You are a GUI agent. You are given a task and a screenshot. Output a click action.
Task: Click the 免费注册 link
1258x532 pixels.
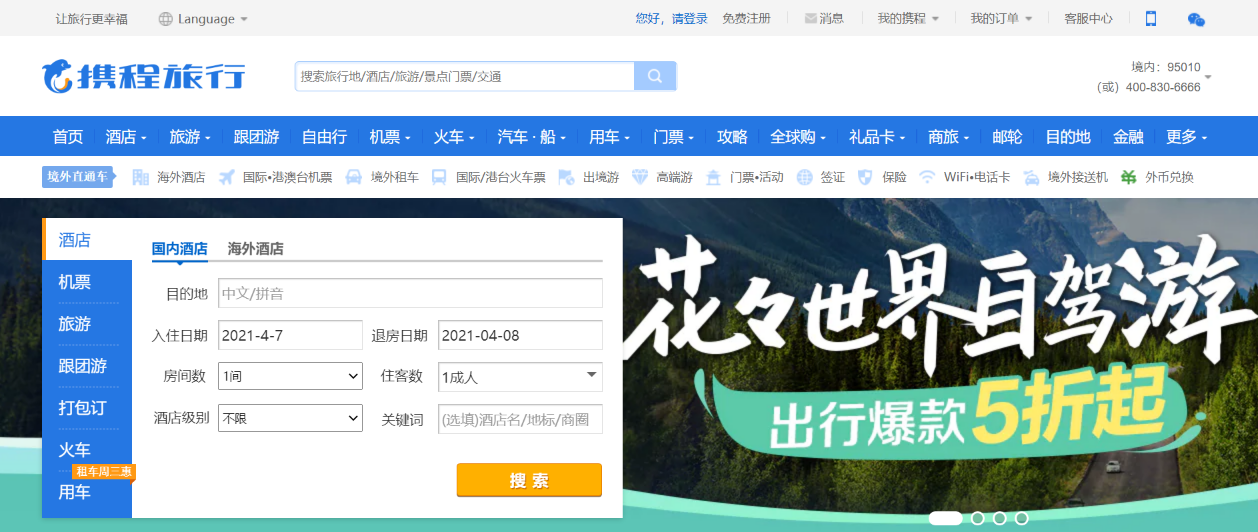[747, 18]
